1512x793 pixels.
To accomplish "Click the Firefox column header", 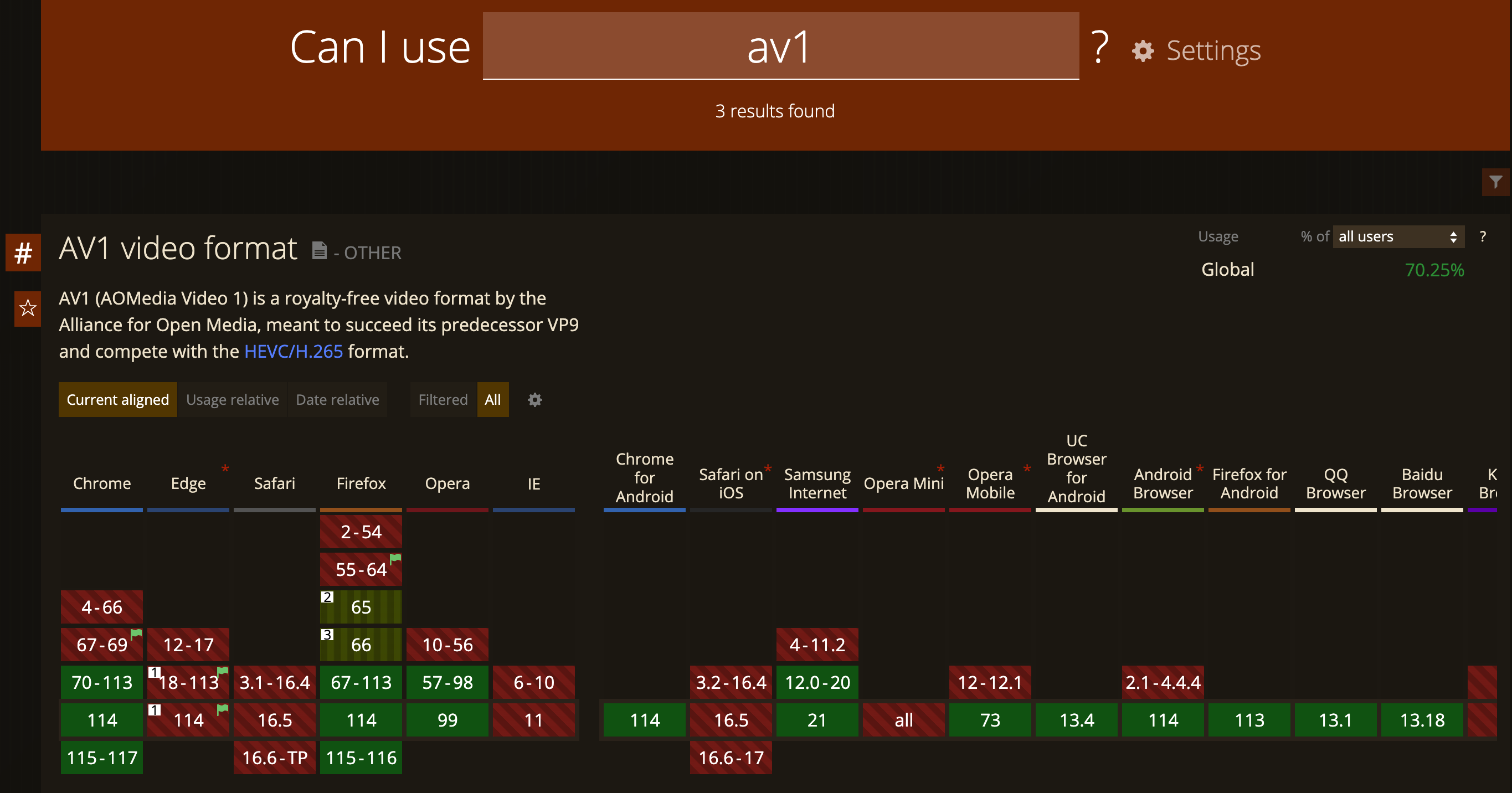I will point(361,483).
